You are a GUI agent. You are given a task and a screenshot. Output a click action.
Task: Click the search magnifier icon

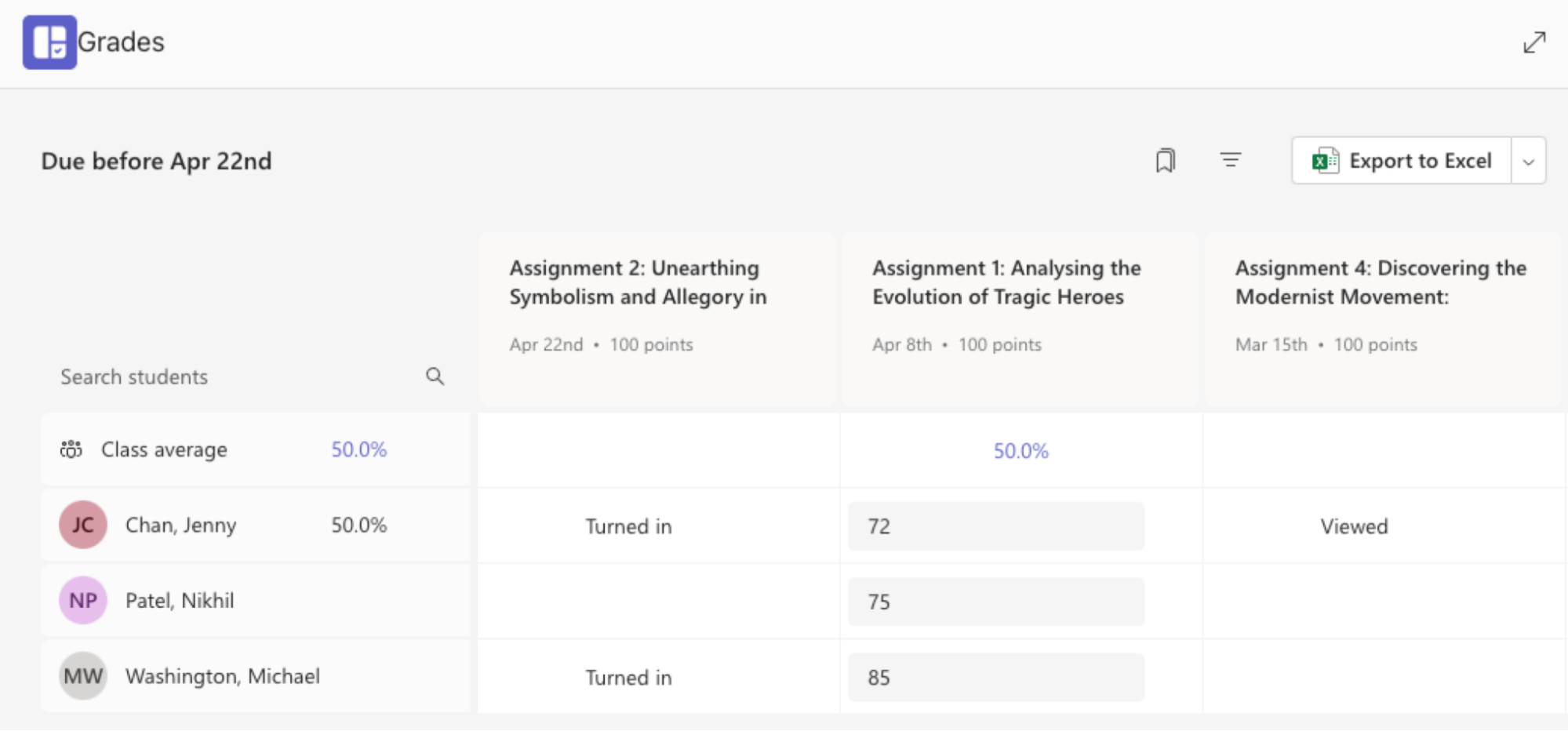coord(435,376)
